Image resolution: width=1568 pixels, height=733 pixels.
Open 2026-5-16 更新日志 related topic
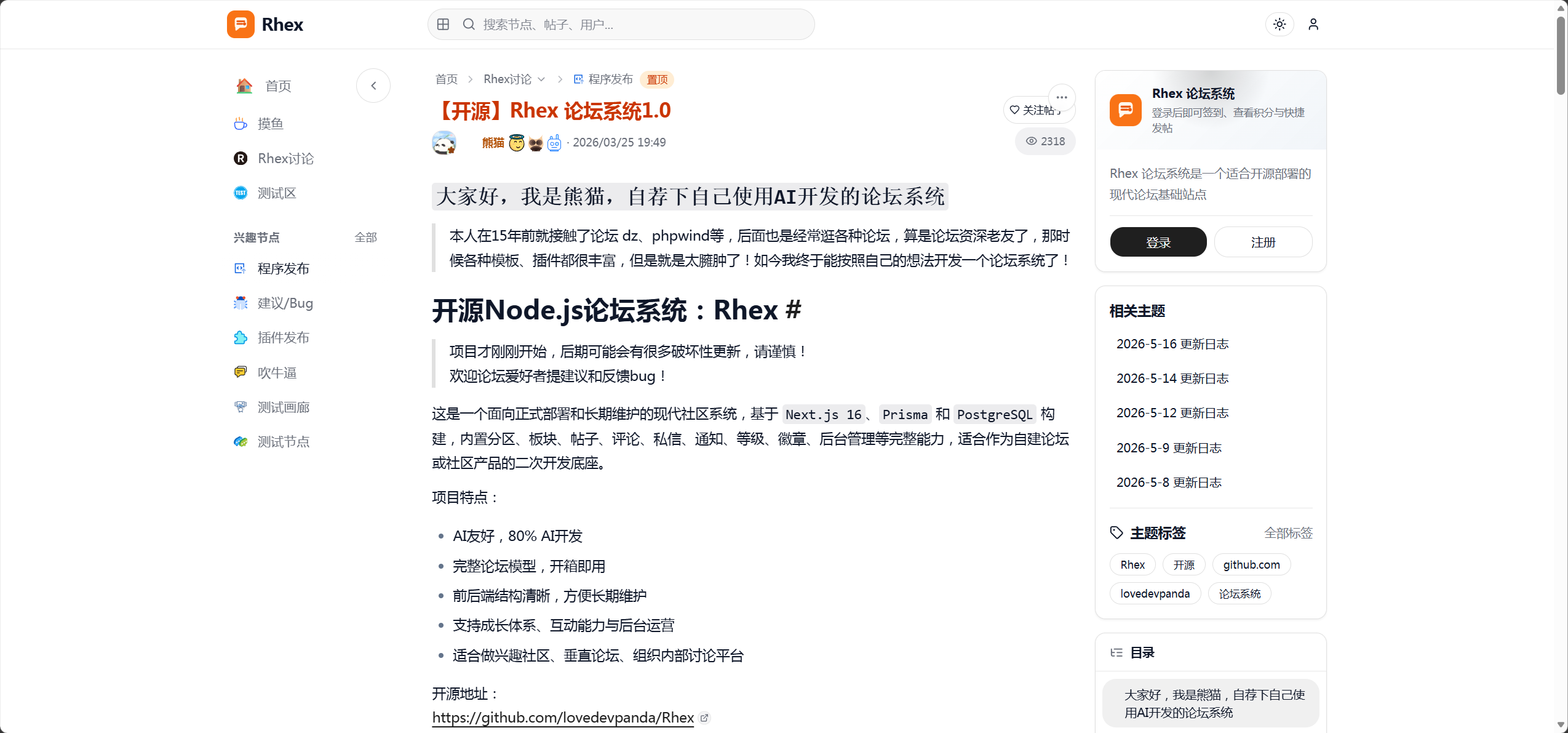tap(1172, 343)
